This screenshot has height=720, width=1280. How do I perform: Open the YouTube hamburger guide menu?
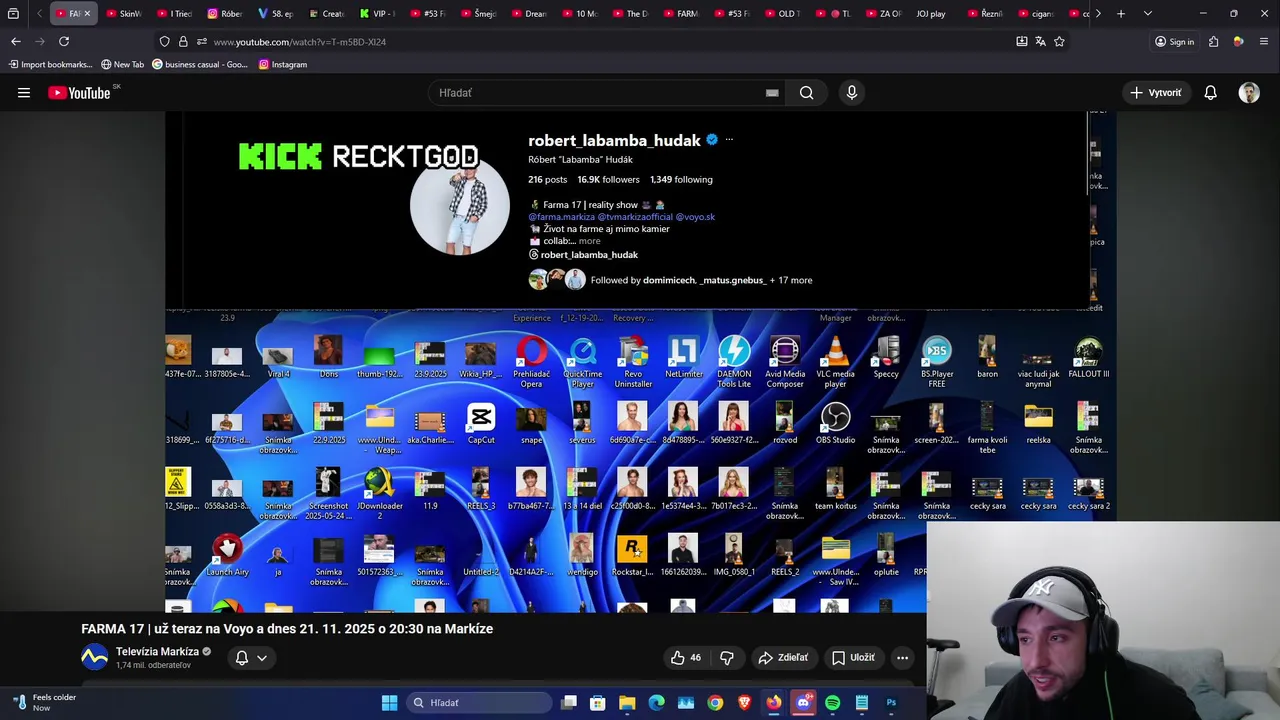(24, 93)
